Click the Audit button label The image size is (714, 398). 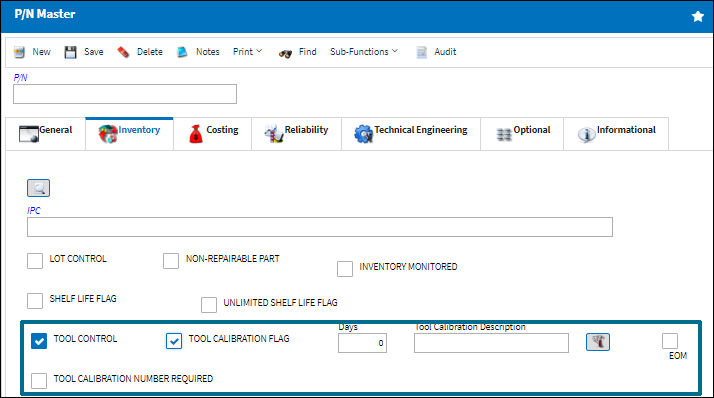[x=445, y=52]
